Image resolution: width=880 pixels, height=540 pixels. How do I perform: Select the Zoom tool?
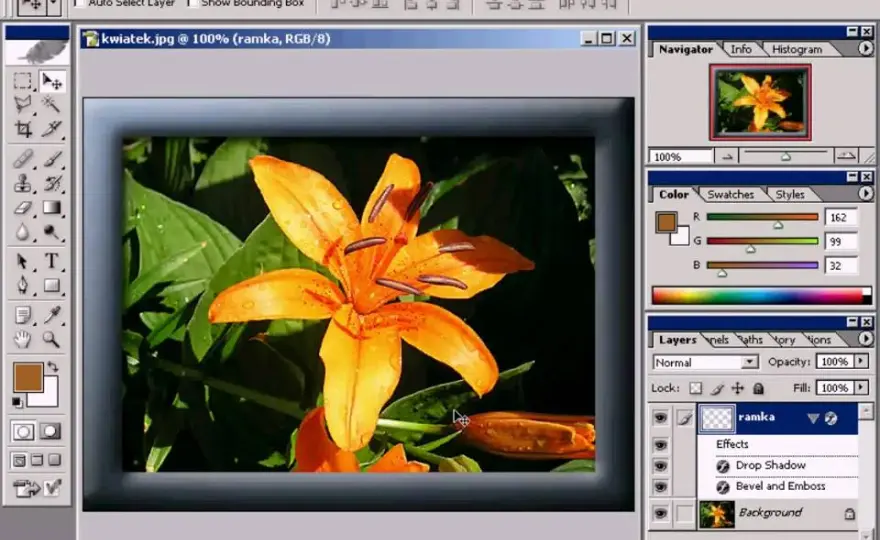pyautogui.click(x=52, y=339)
